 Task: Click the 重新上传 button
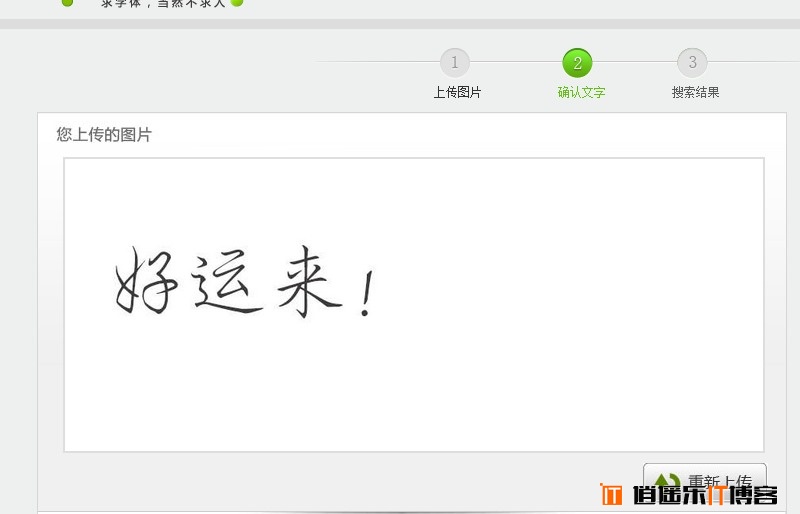click(x=705, y=481)
